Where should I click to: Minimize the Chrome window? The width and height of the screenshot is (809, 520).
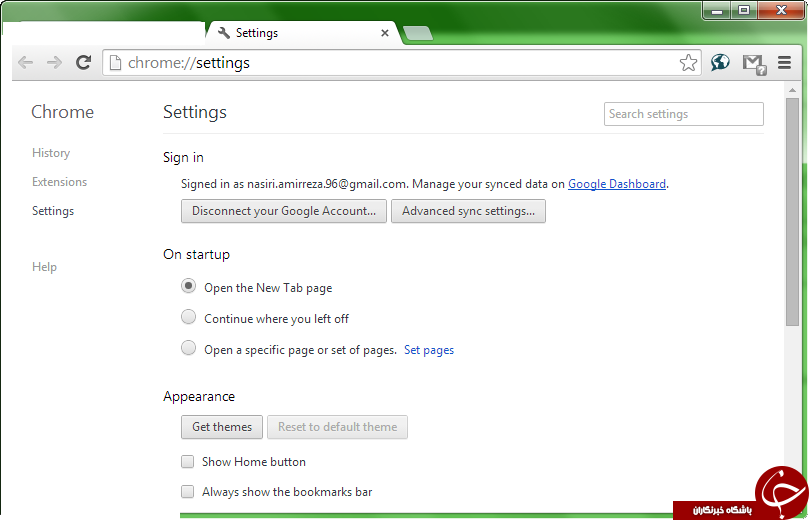click(x=717, y=10)
